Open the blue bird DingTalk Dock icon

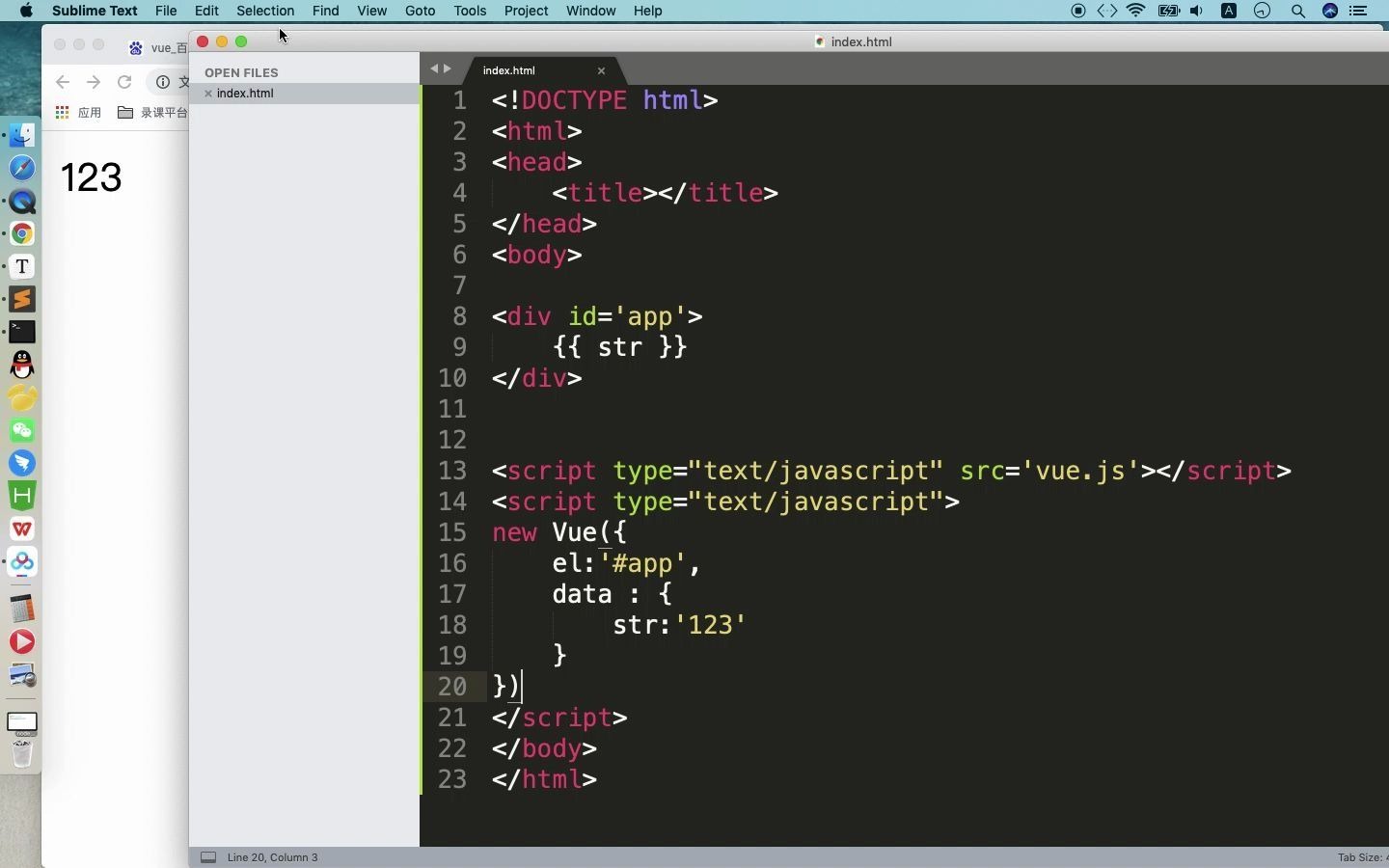22,463
